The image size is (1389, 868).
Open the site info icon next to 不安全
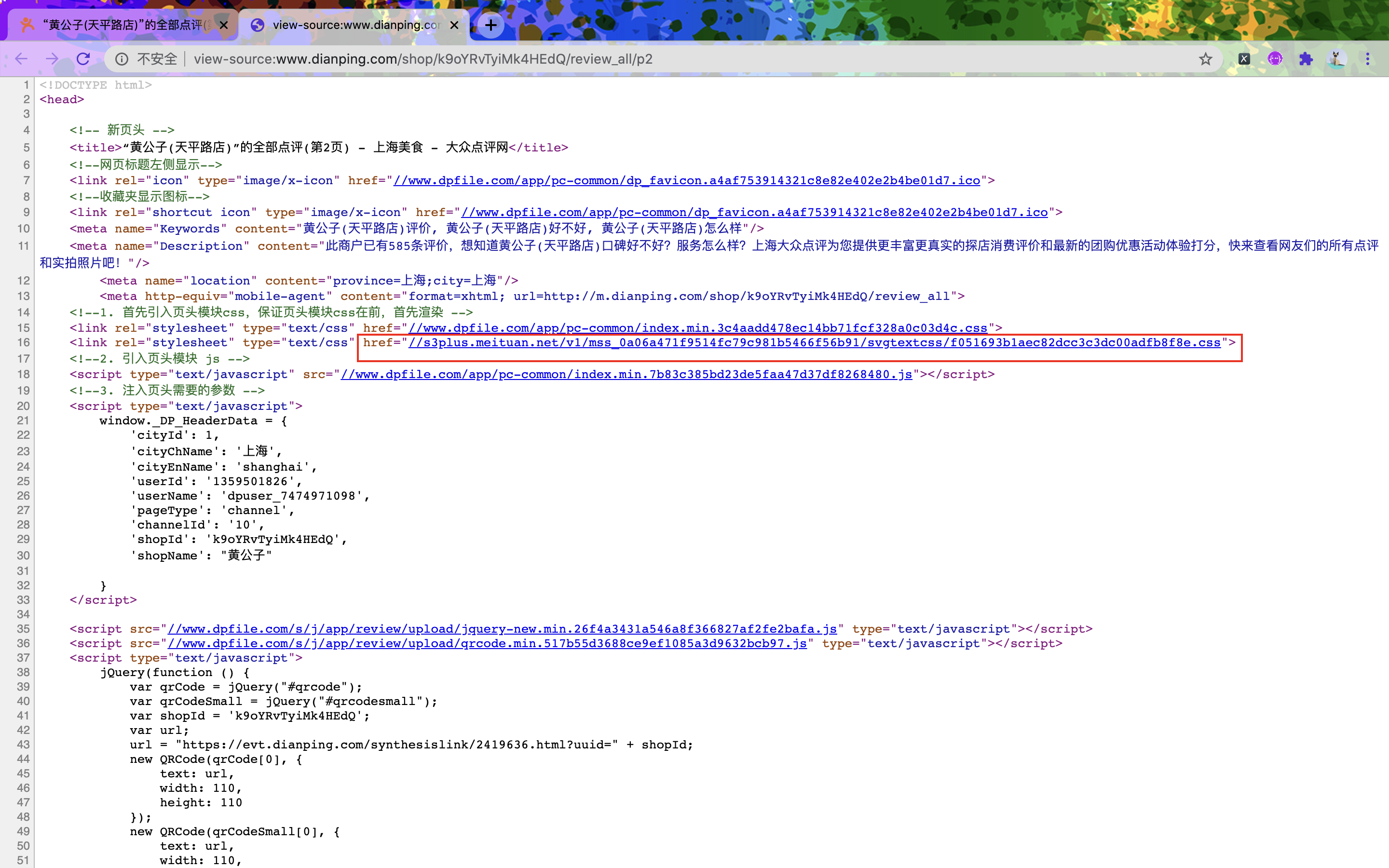tap(122, 59)
